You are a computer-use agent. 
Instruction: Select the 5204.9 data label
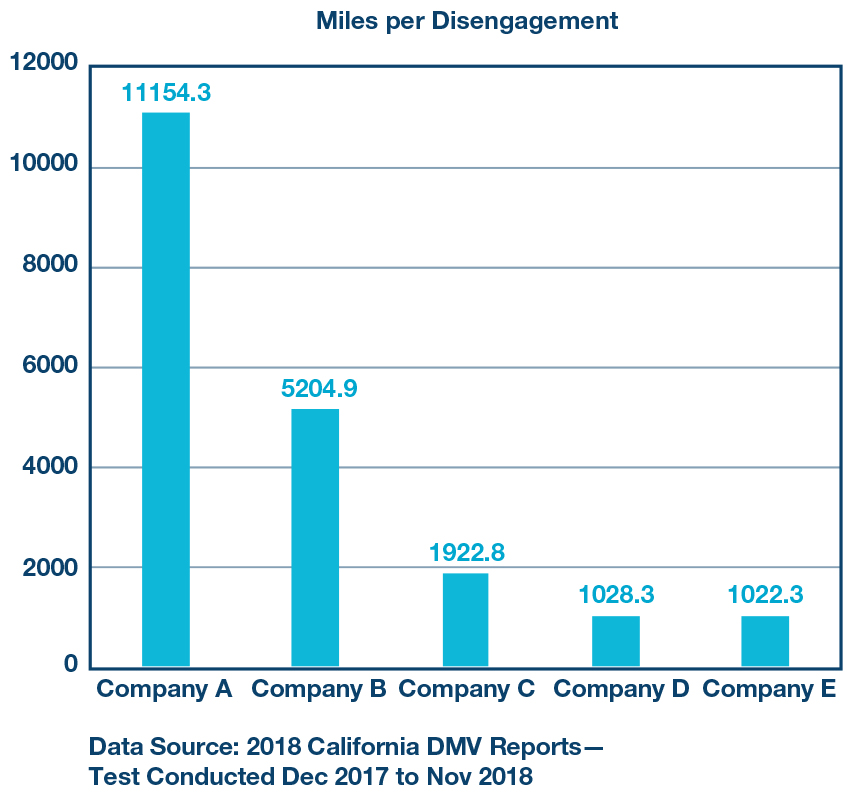[319, 389]
